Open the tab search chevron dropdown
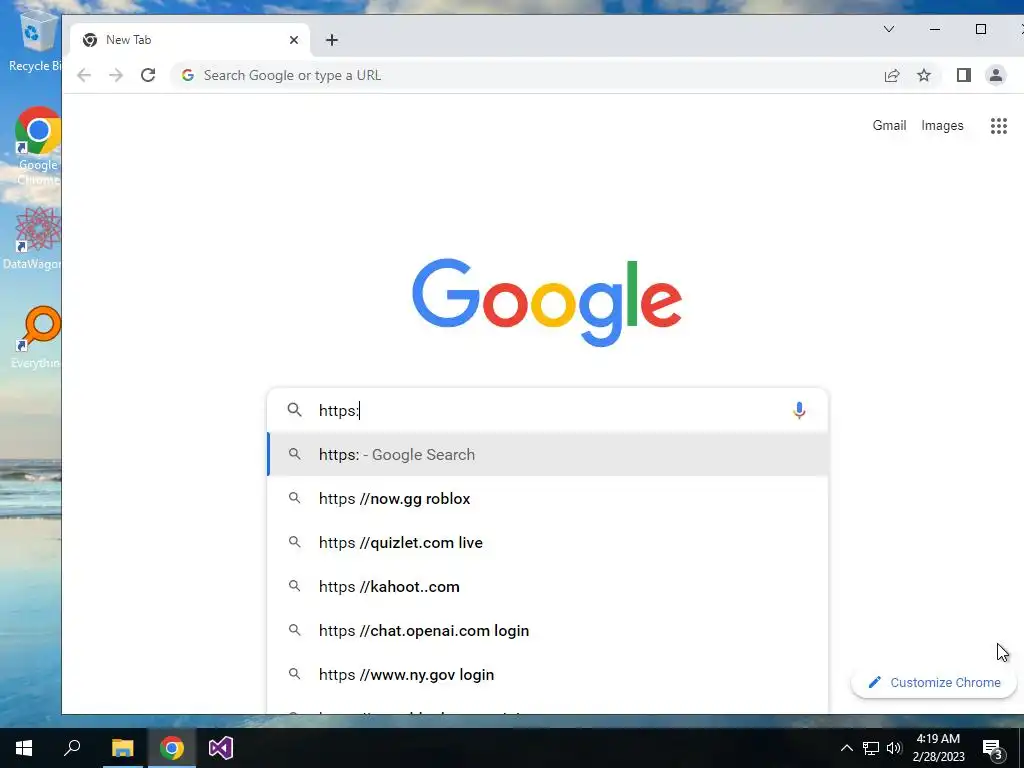The height and width of the screenshot is (768, 1024). (889, 29)
